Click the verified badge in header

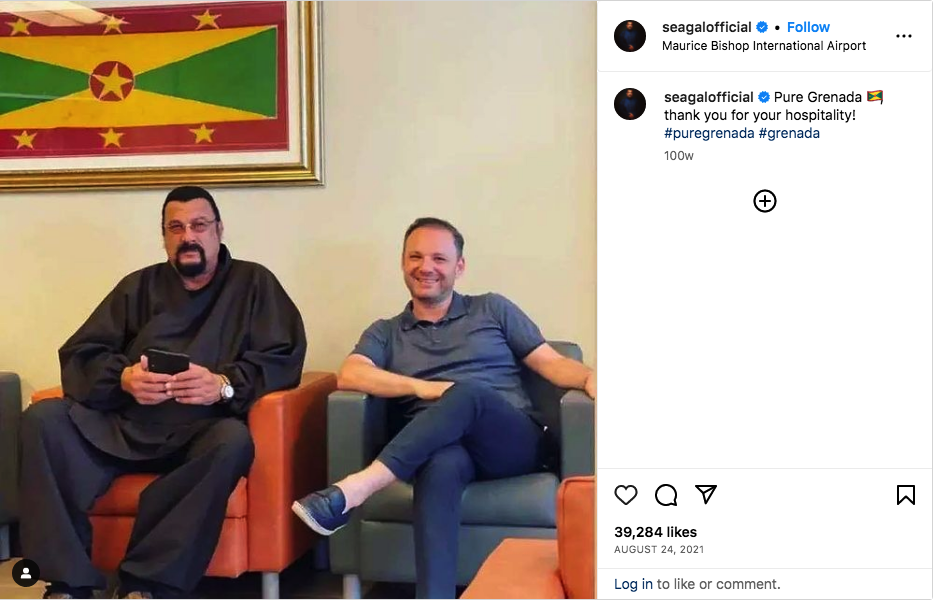point(762,27)
